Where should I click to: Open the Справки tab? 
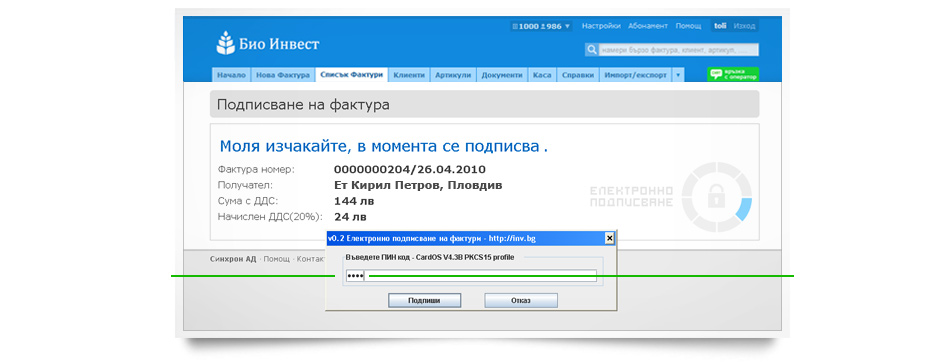578,75
